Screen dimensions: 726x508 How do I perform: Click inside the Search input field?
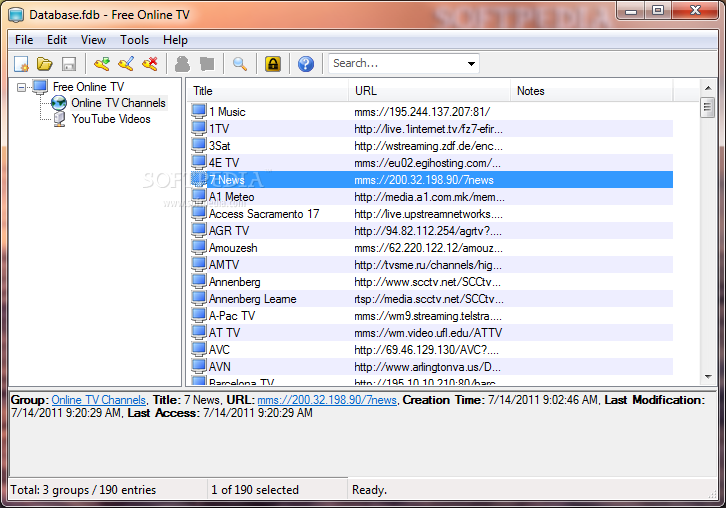point(397,63)
